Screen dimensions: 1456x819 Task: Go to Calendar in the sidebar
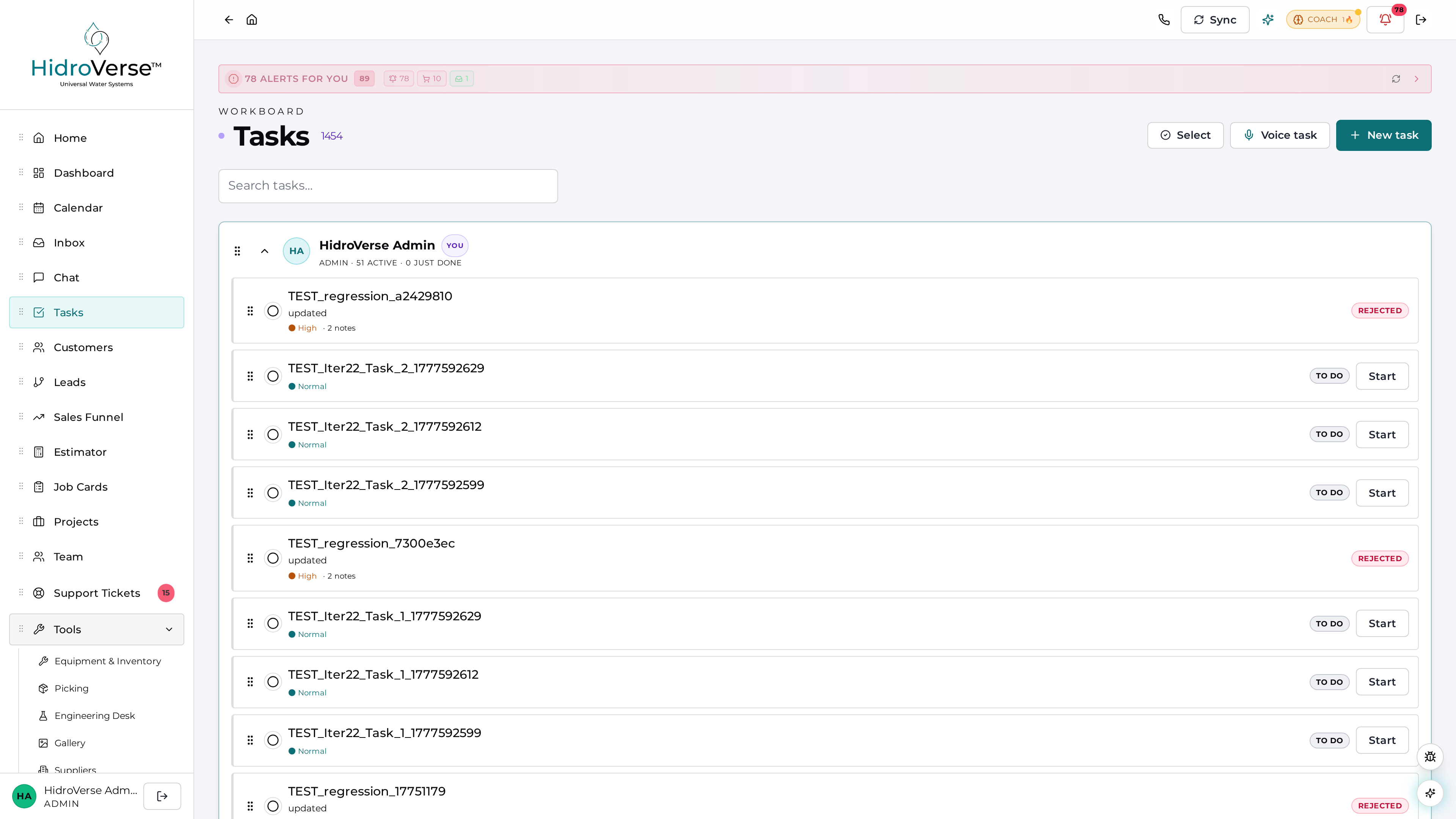point(97,208)
